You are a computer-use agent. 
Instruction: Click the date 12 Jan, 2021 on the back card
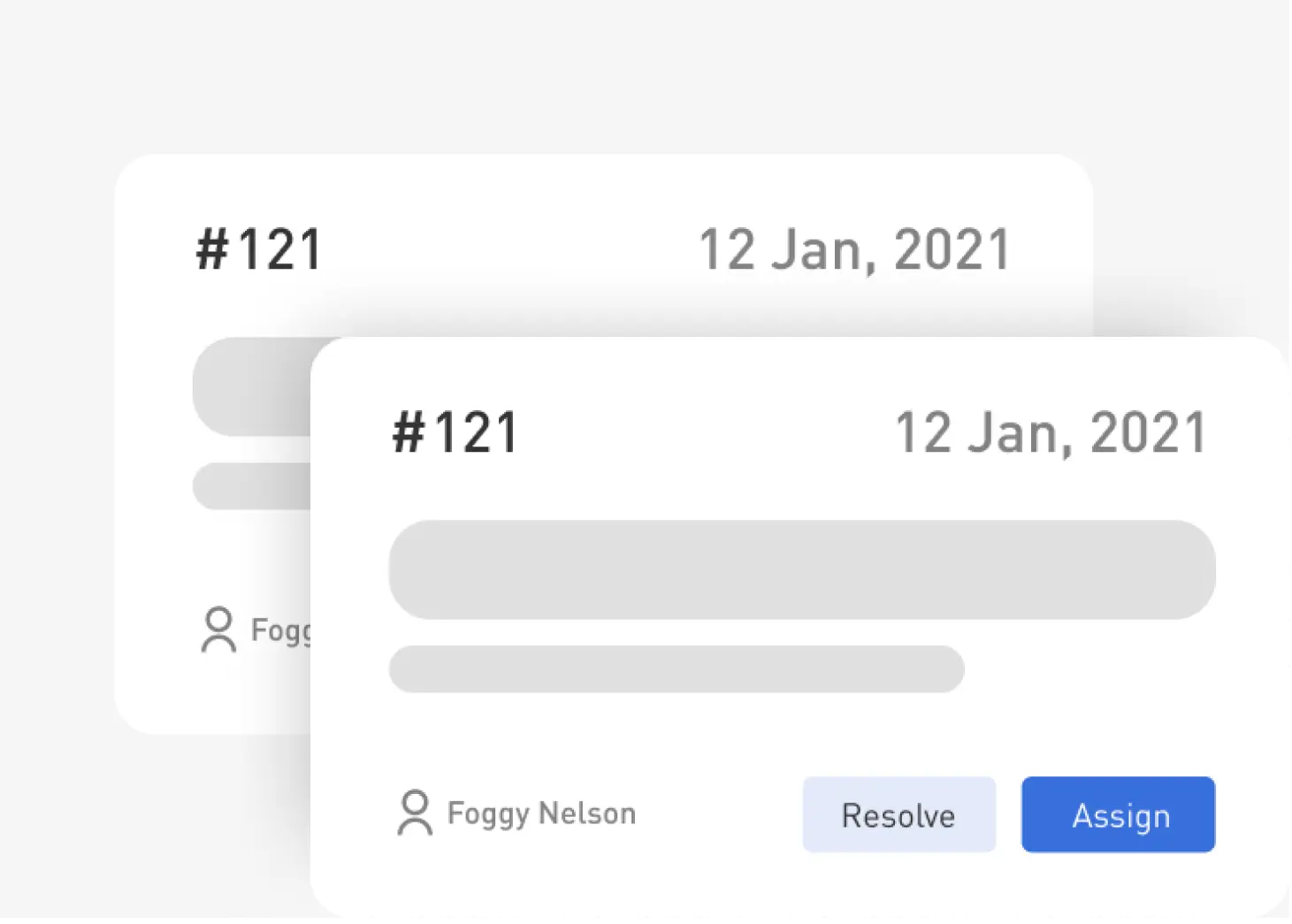coord(854,248)
